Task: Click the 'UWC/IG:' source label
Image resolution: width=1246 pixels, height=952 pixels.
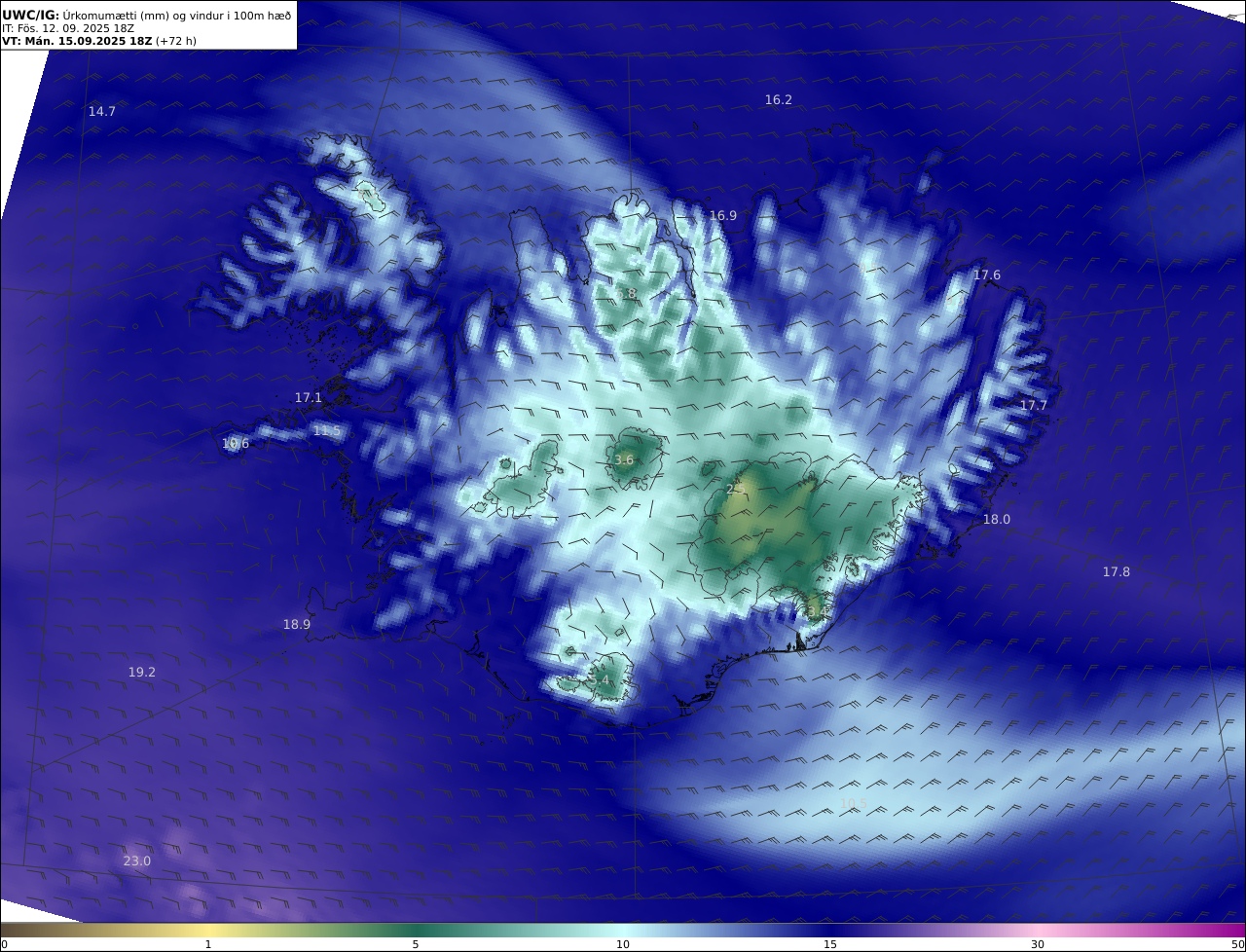Action: pos(31,15)
